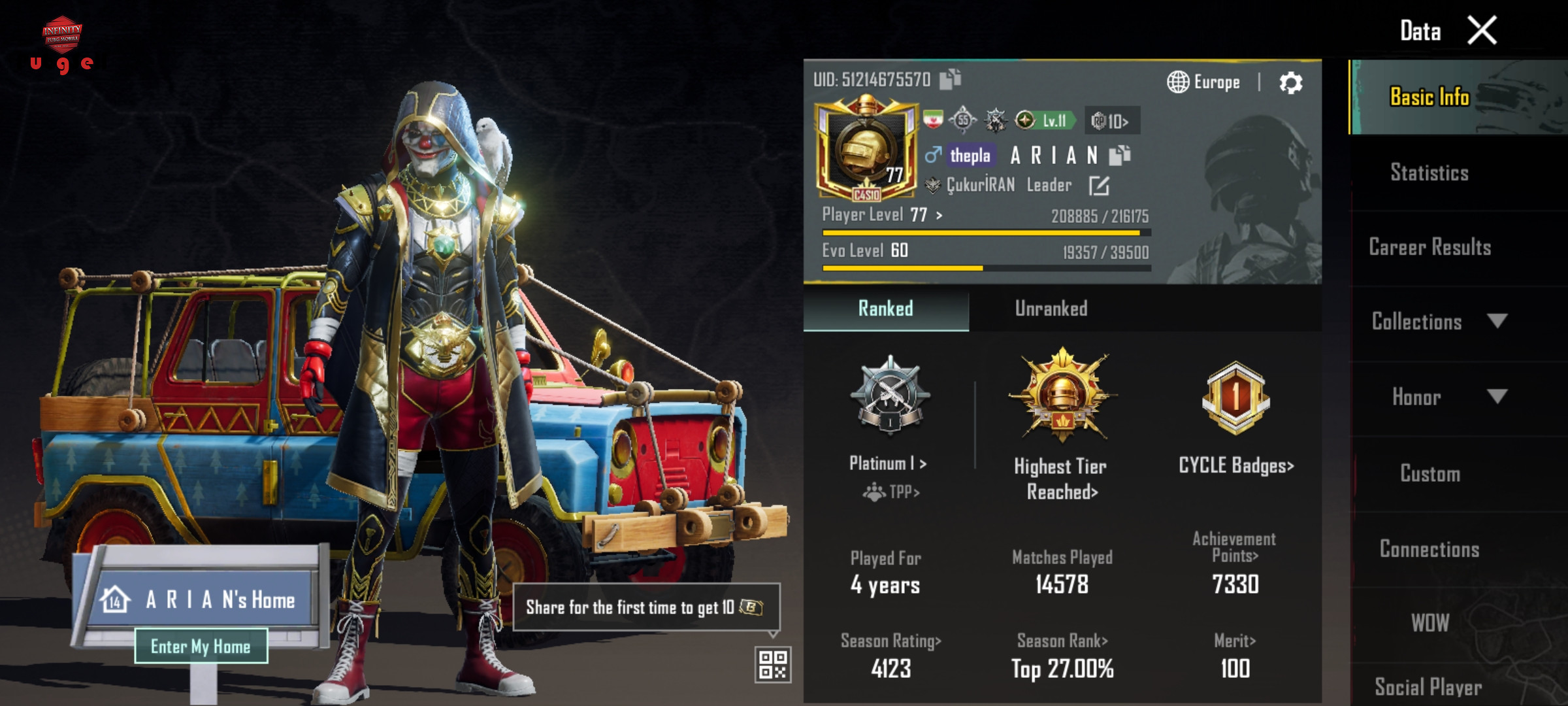The width and height of the screenshot is (1568, 706).
Task: Click the Player Level progress bar
Action: tap(987, 233)
